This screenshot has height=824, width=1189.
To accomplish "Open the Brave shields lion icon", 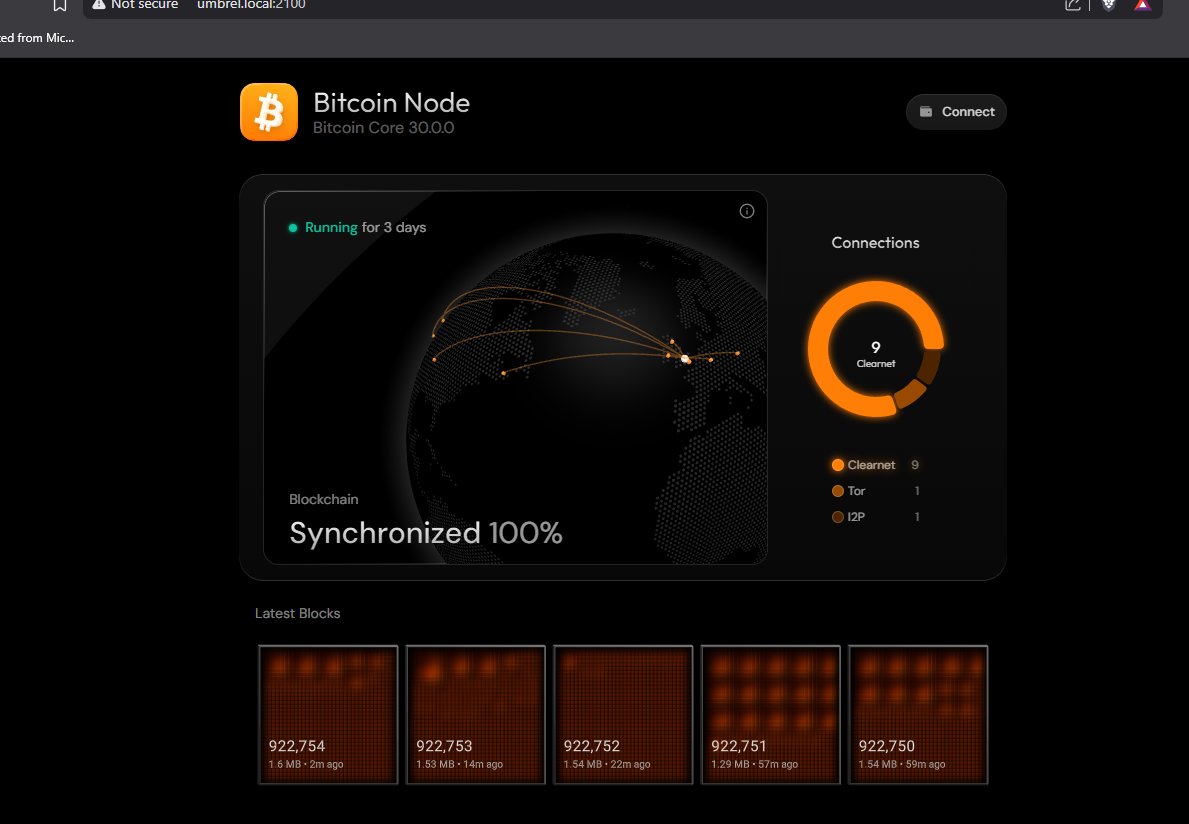I will point(1109,5).
